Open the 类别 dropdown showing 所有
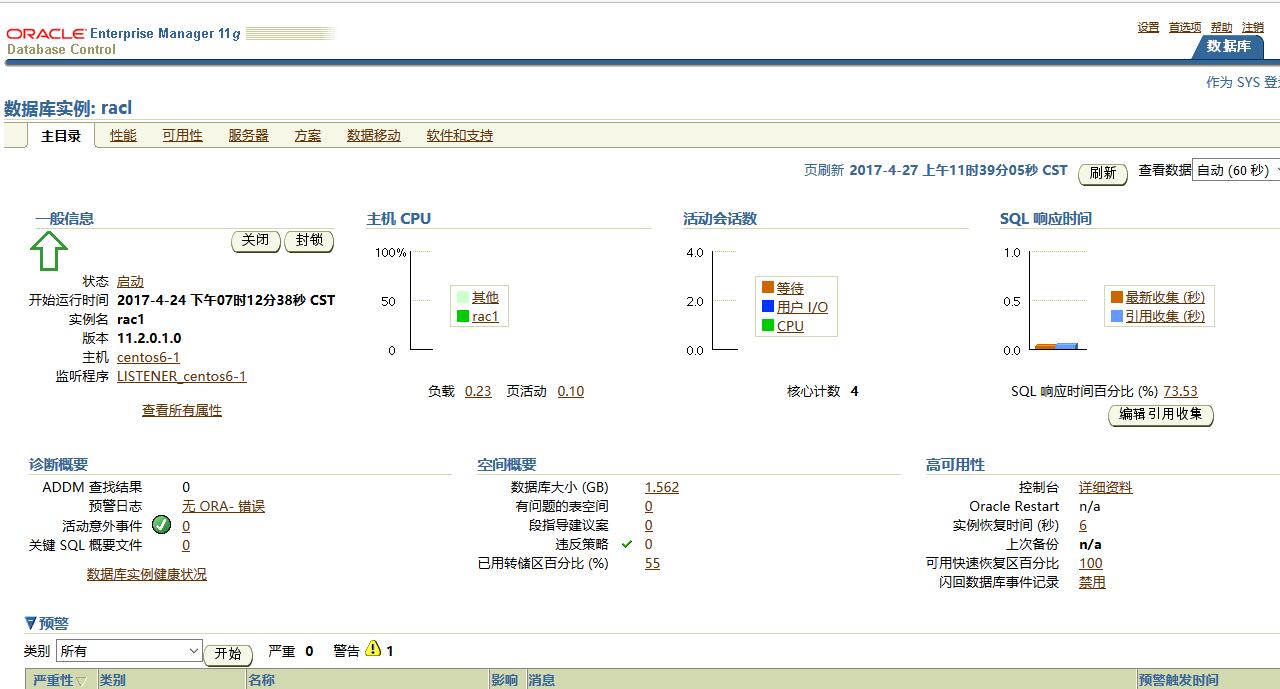The height and width of the screenshot is (689, 1280). click(x=129, y=651)
